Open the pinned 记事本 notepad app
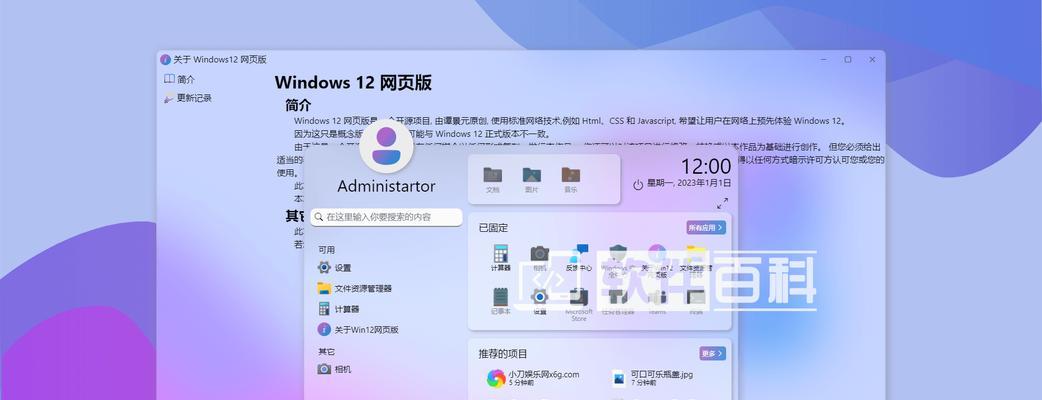 [x=500, y=301]
